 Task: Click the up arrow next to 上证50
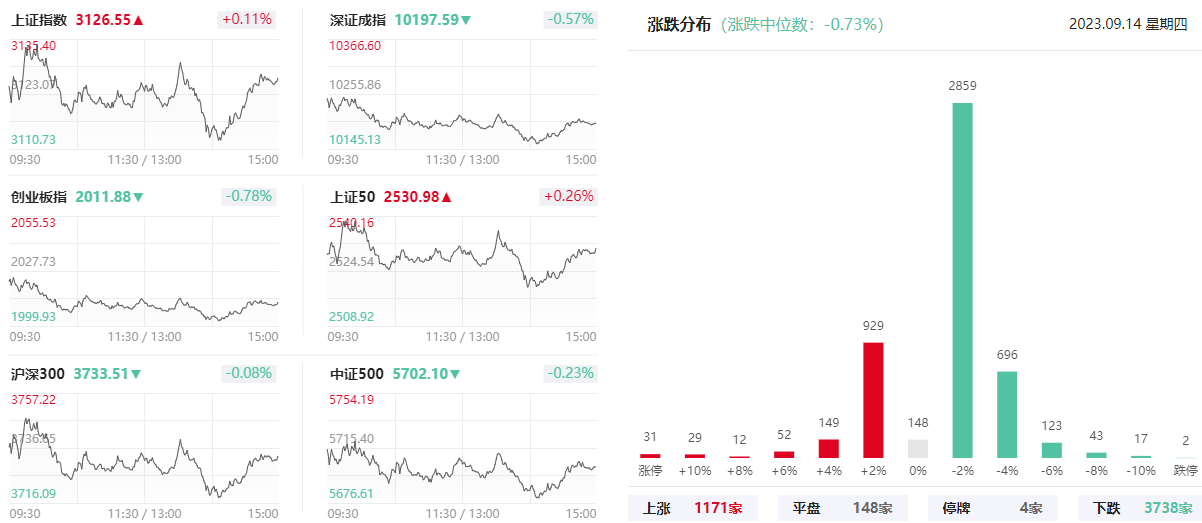tap(447, 197)
